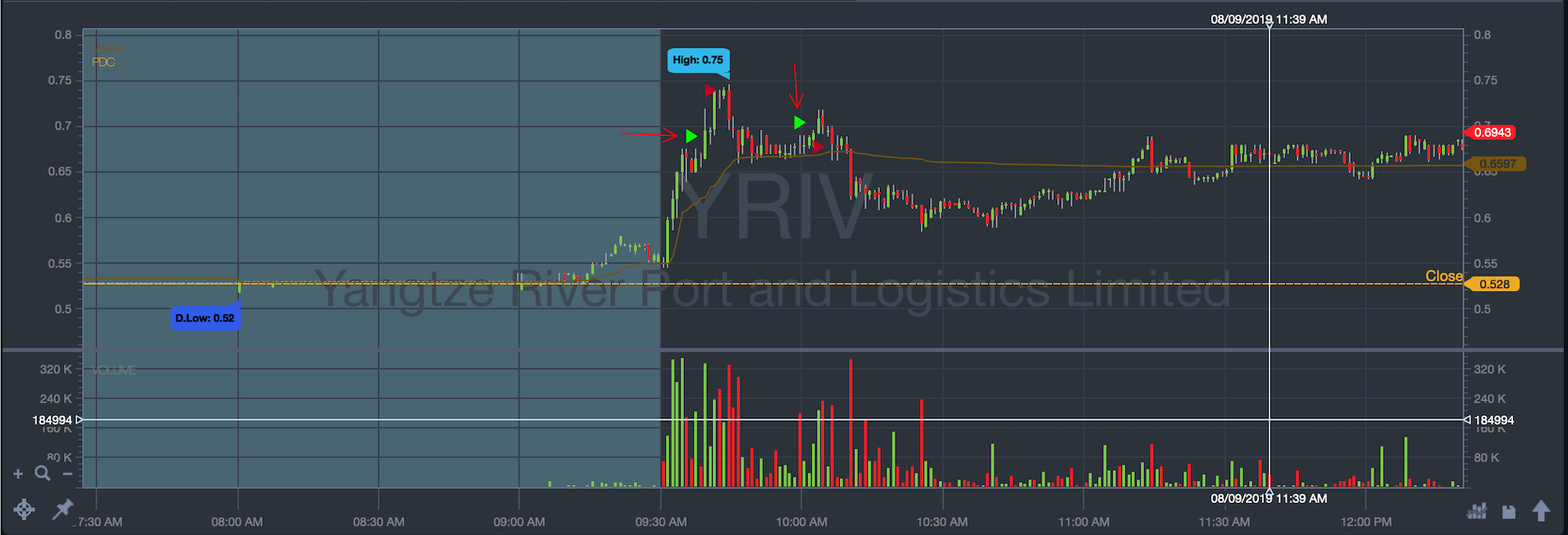Click the upward arrow export icon

[1541, 510]
